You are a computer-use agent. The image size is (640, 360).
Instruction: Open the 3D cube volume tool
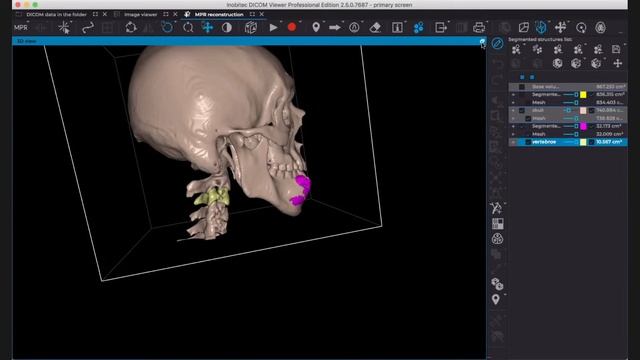click(x=251, y=28)
